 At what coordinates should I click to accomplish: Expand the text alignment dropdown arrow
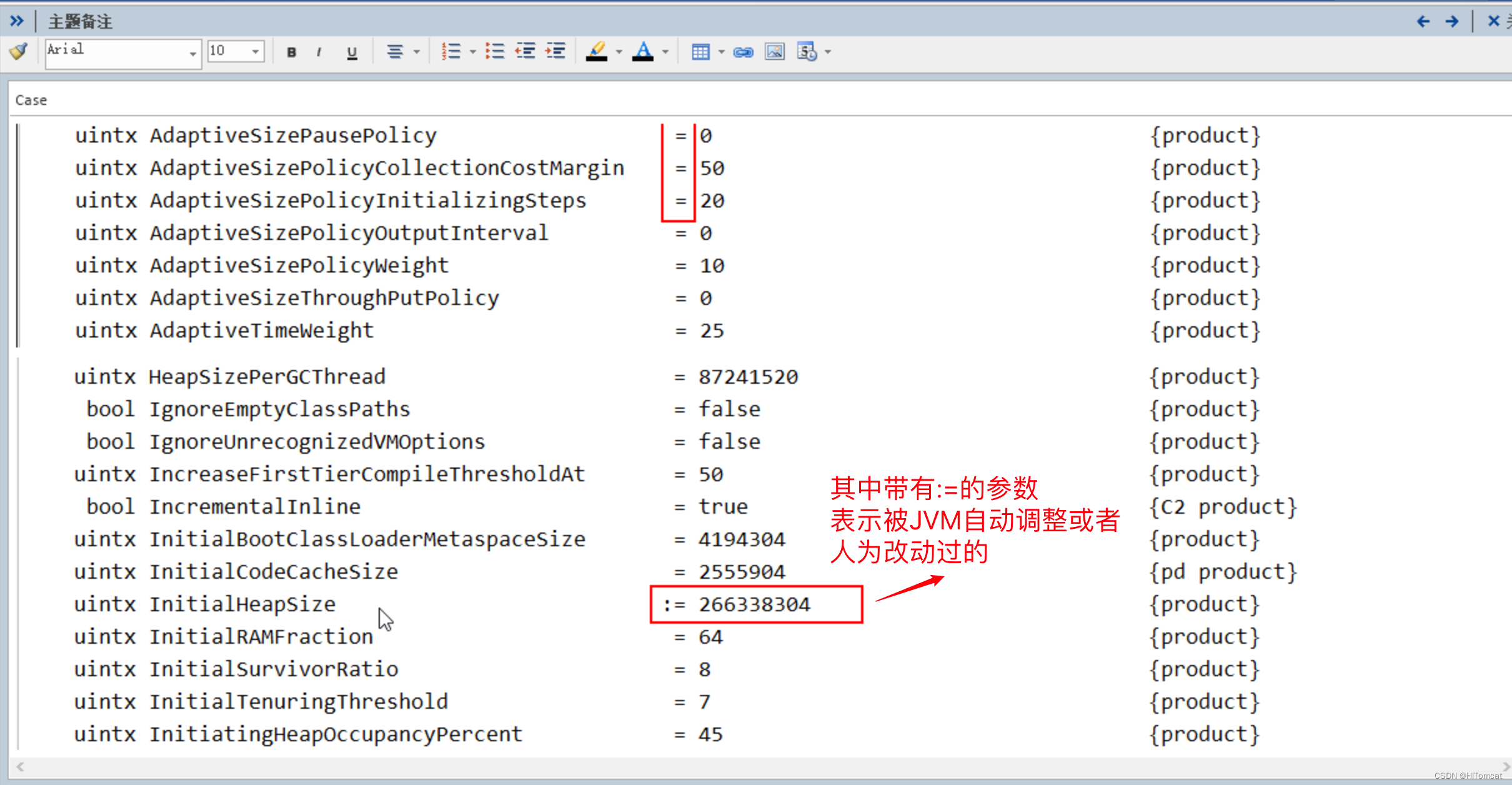tap(417, 52)
